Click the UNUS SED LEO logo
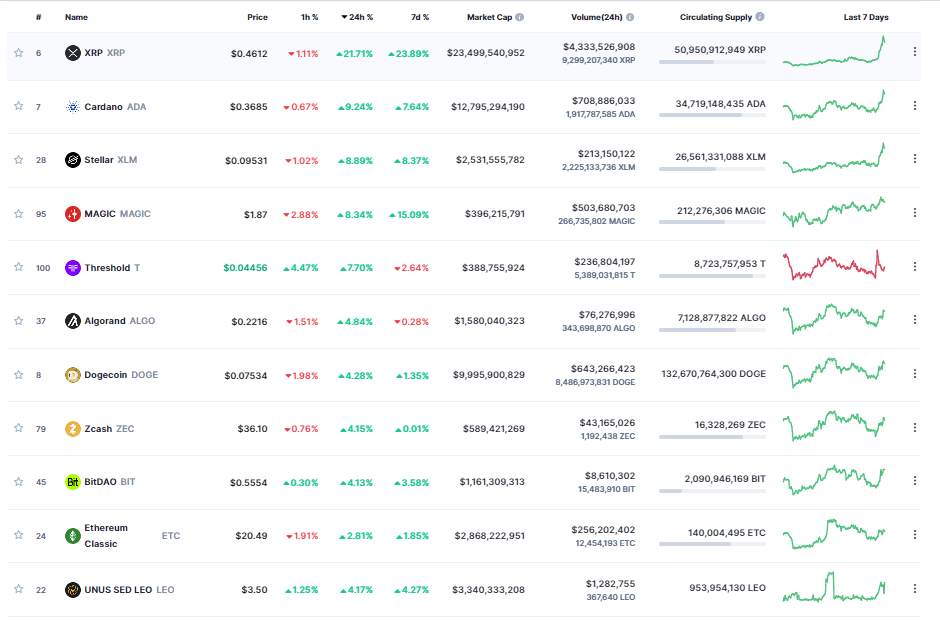The height and width of the screenshot is (622, 940). [x=73, y=590]
